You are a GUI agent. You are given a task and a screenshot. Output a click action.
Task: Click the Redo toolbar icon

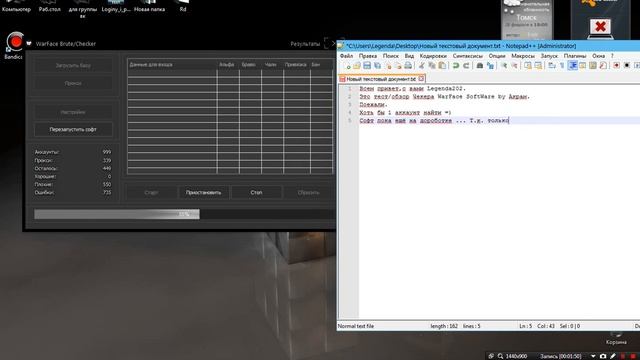466,66
